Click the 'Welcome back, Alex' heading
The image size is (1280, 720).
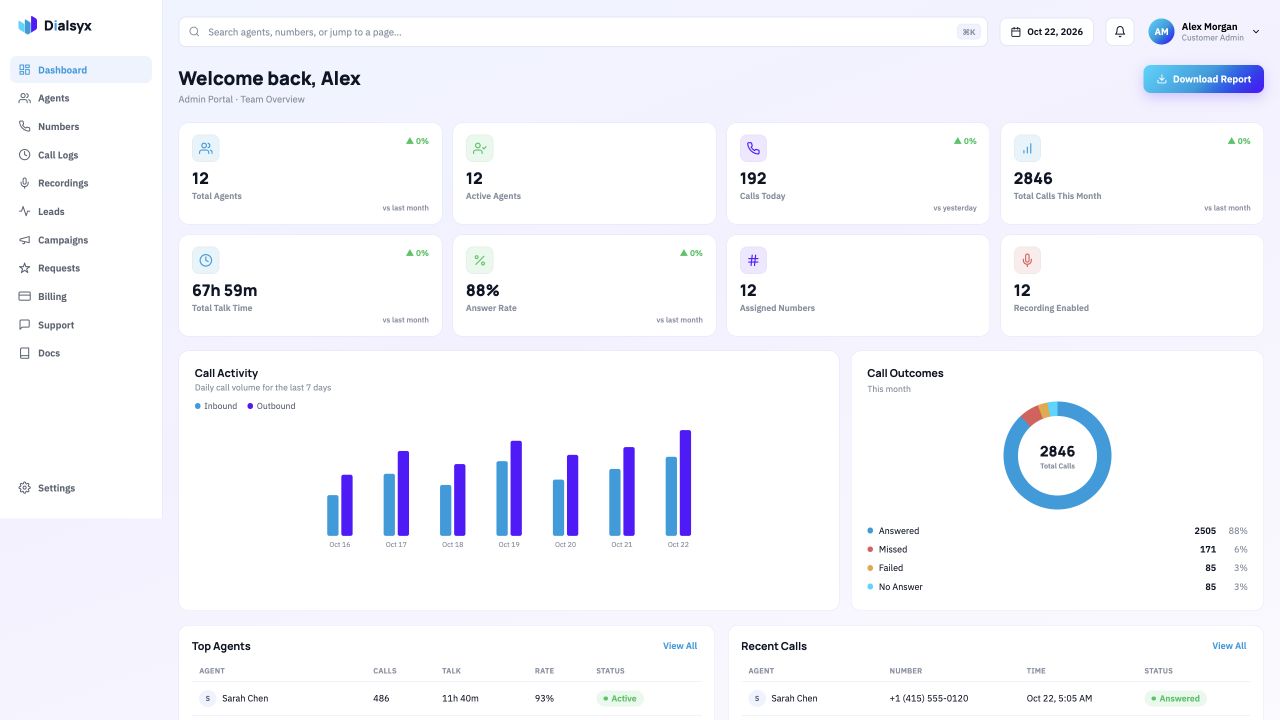pos(269,78)
